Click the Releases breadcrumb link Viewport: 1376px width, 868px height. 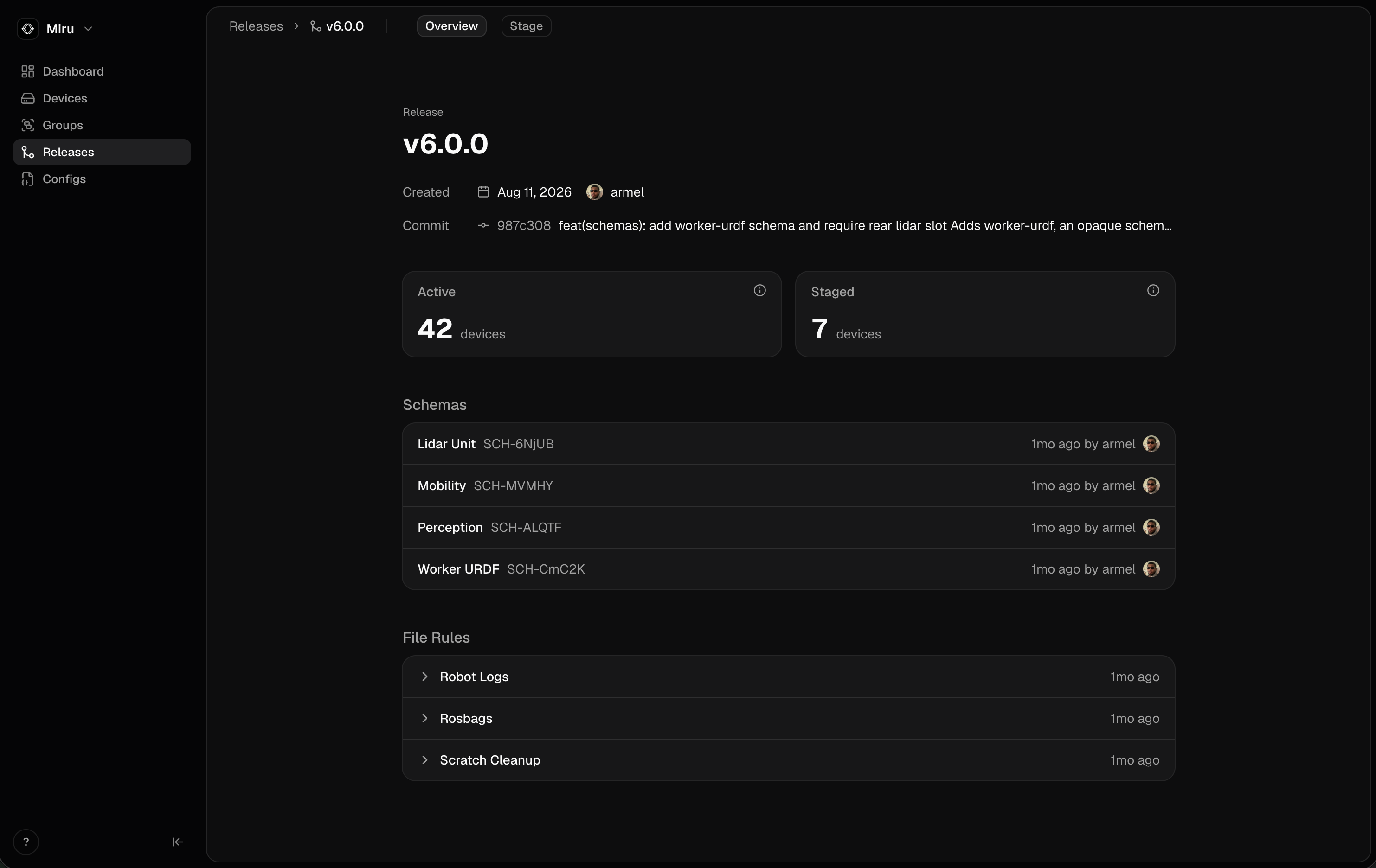point(256,26)
